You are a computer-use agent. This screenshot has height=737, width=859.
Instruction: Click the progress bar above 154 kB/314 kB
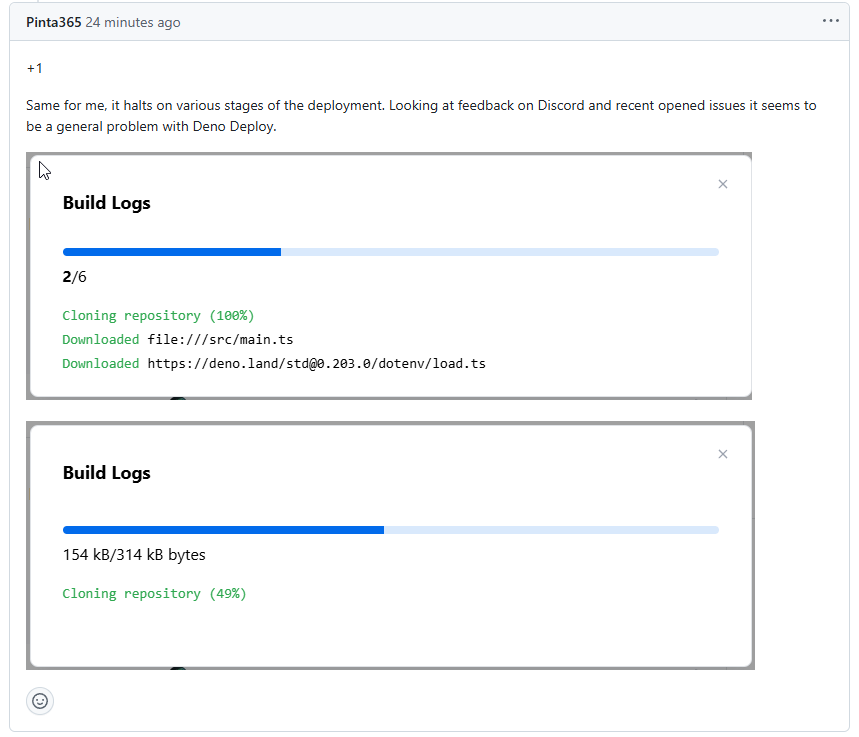390,530
